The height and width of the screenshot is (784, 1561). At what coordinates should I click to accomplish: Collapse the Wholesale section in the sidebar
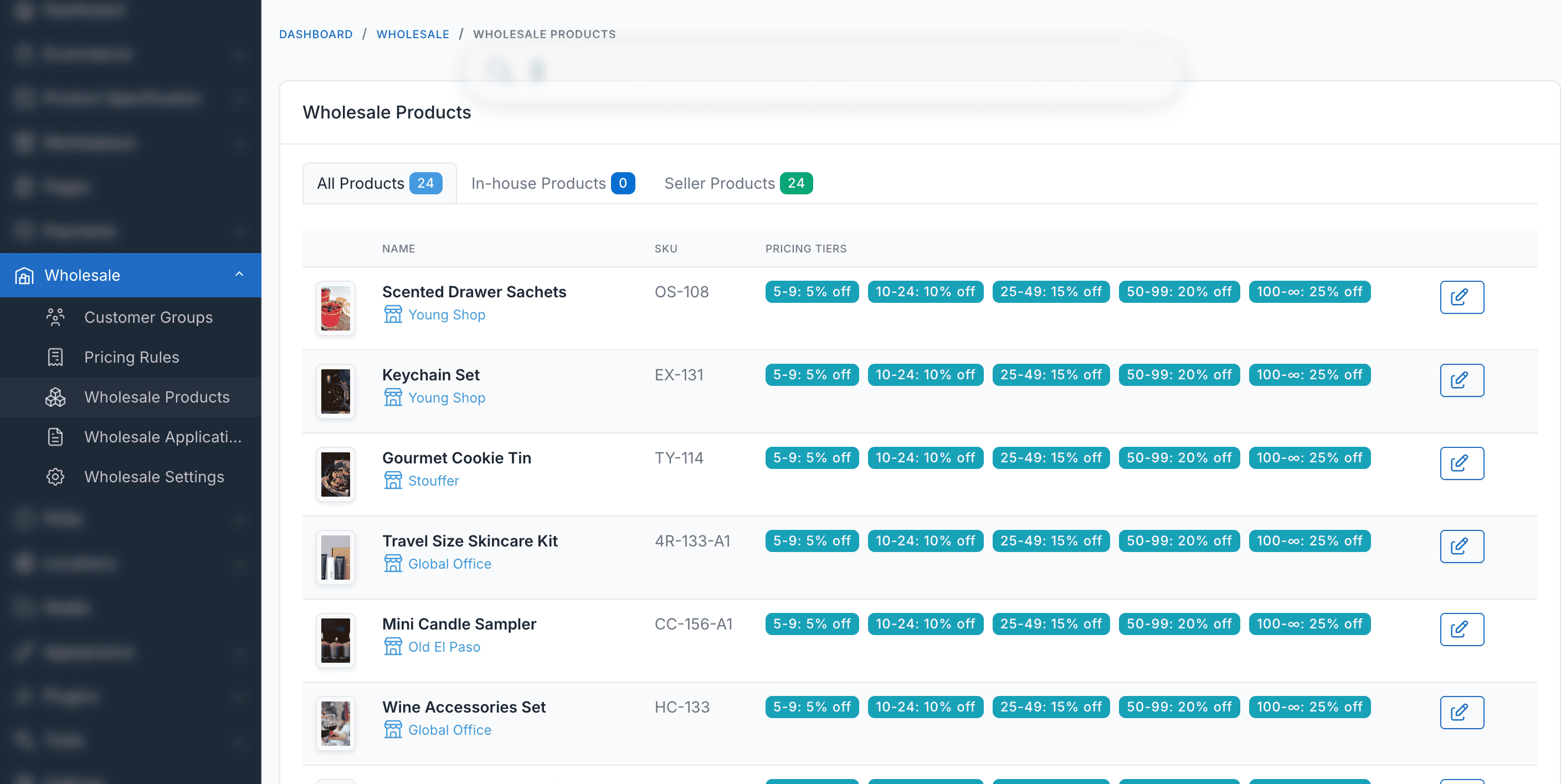pyautogui.click(x=240, y=274)
